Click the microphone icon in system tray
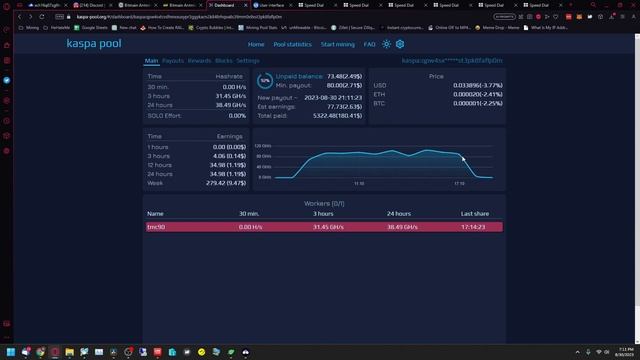This screenshot has height=360, width=640. [x=588, y=352]
